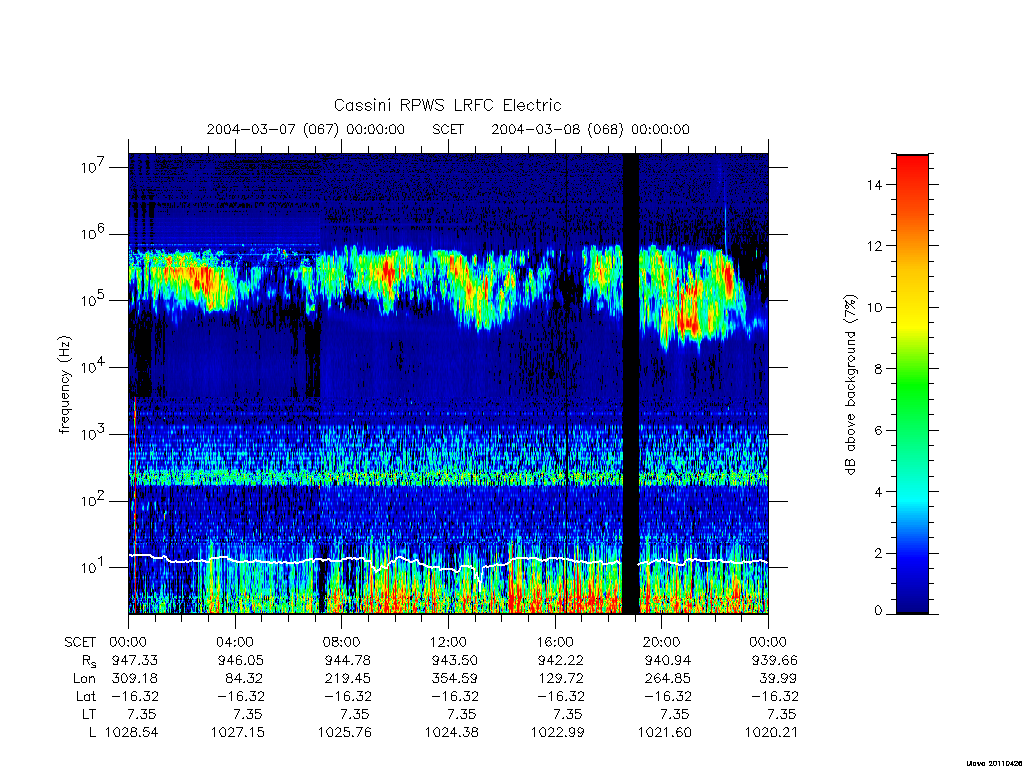This screenshot has height=768, width=1024.
Task: Click the L value 1028.54
Action: pyautogui.click(x=132, y=733)
